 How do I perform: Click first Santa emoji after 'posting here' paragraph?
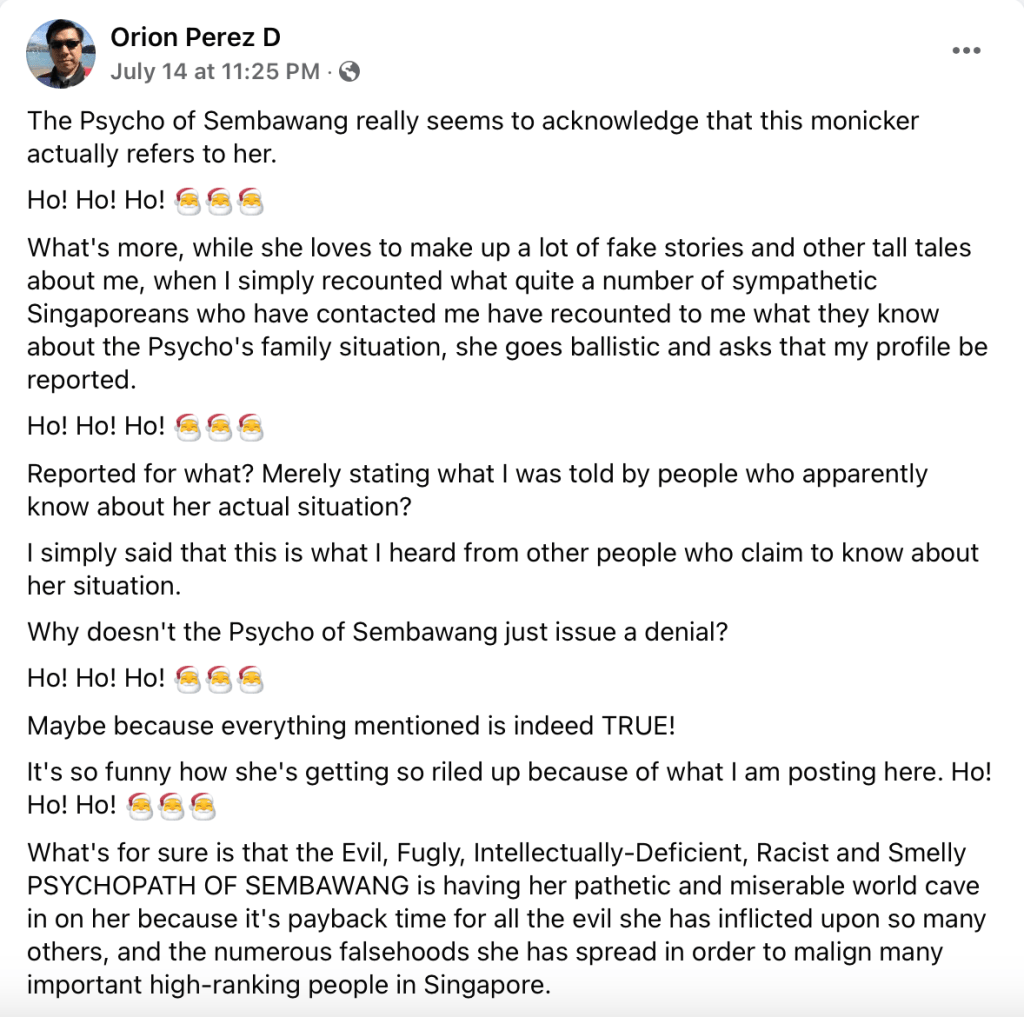click(140, 805)
